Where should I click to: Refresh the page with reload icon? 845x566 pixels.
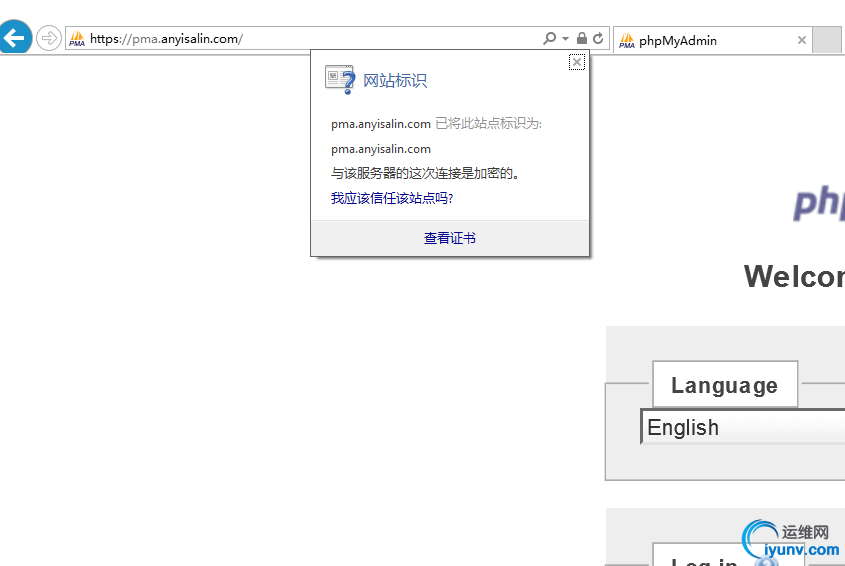pos(598,38)
